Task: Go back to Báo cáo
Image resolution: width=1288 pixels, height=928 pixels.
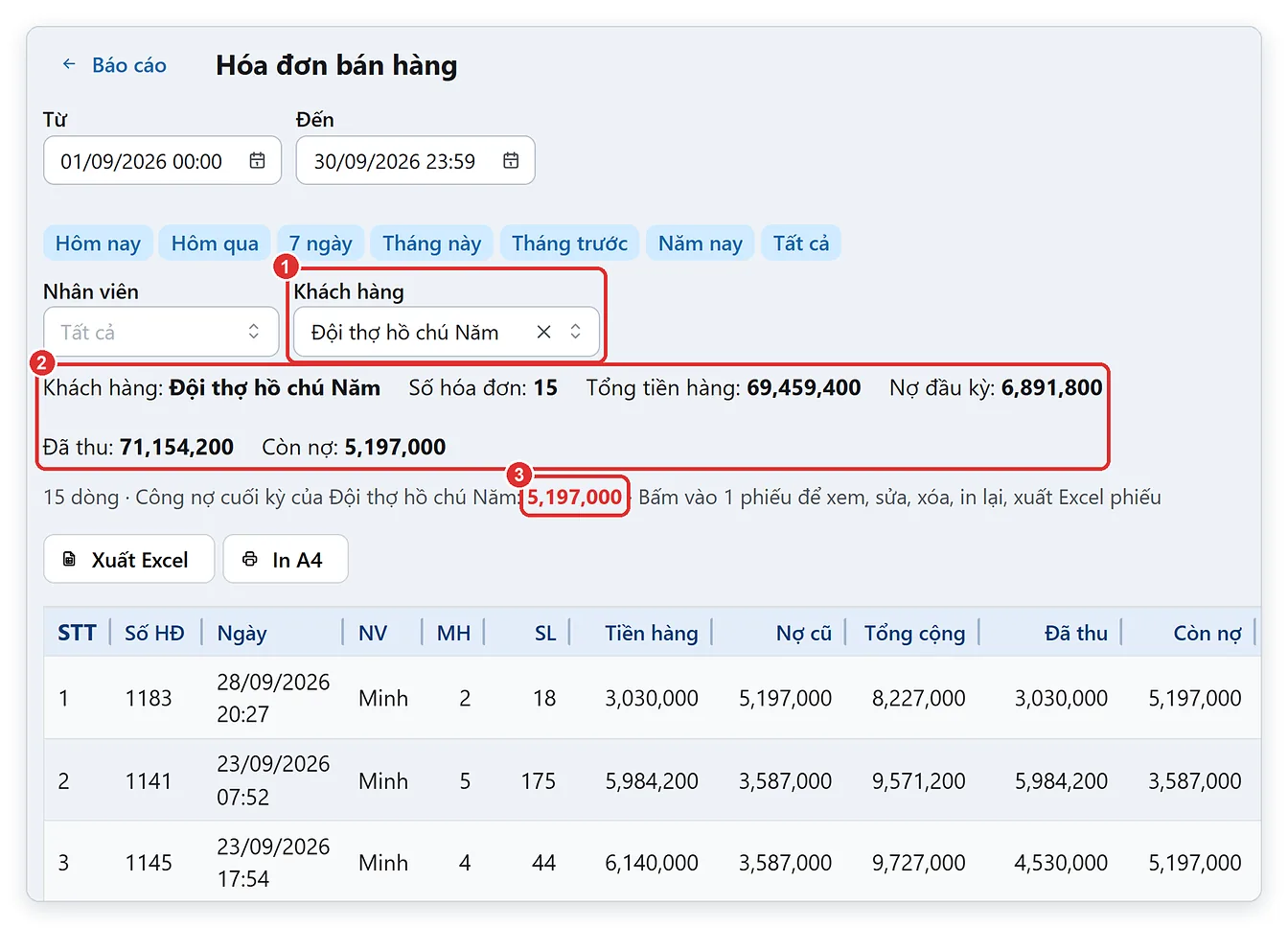Action: [114, 65]
